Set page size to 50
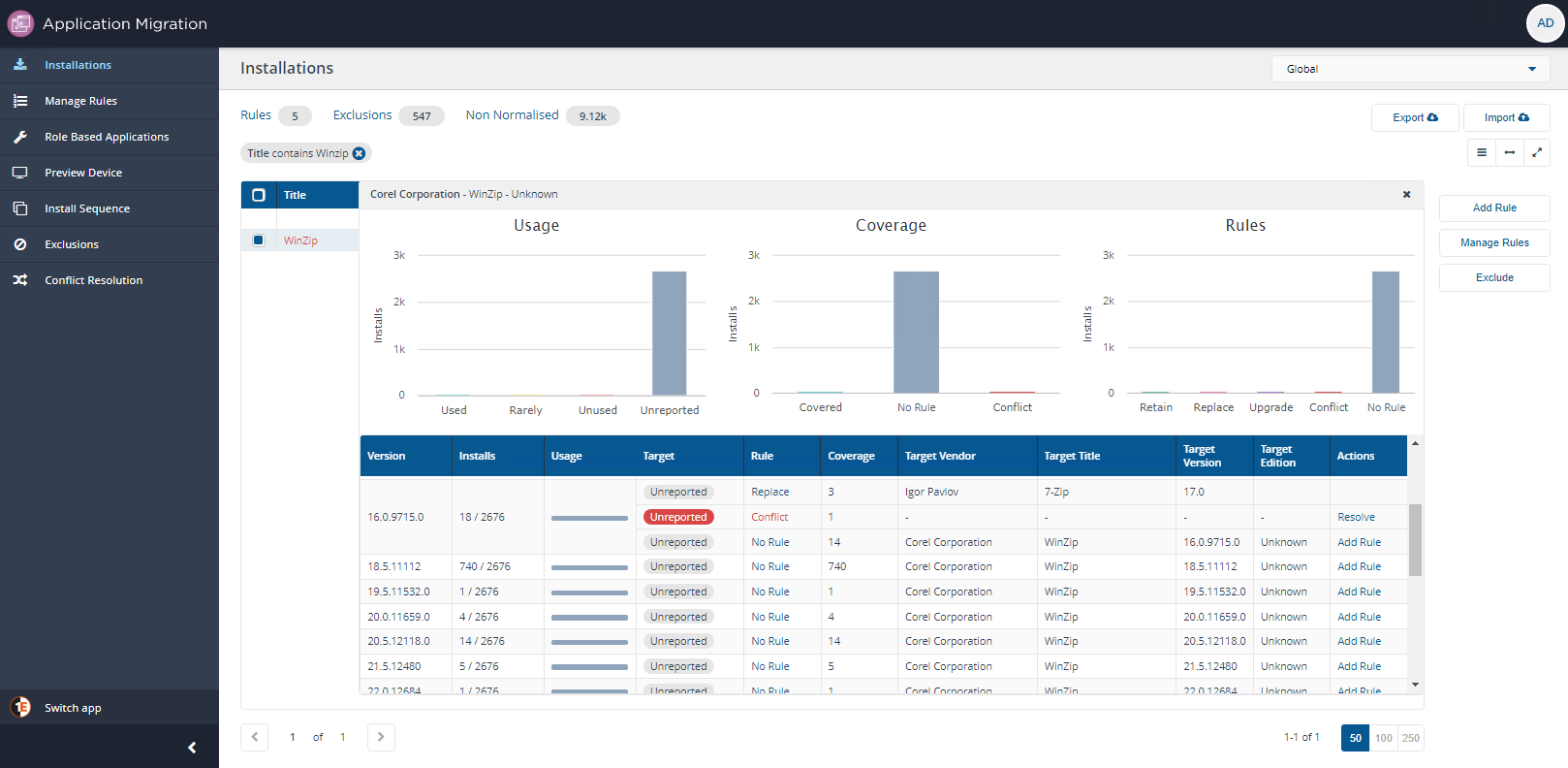 click(x=1355, y=738)
